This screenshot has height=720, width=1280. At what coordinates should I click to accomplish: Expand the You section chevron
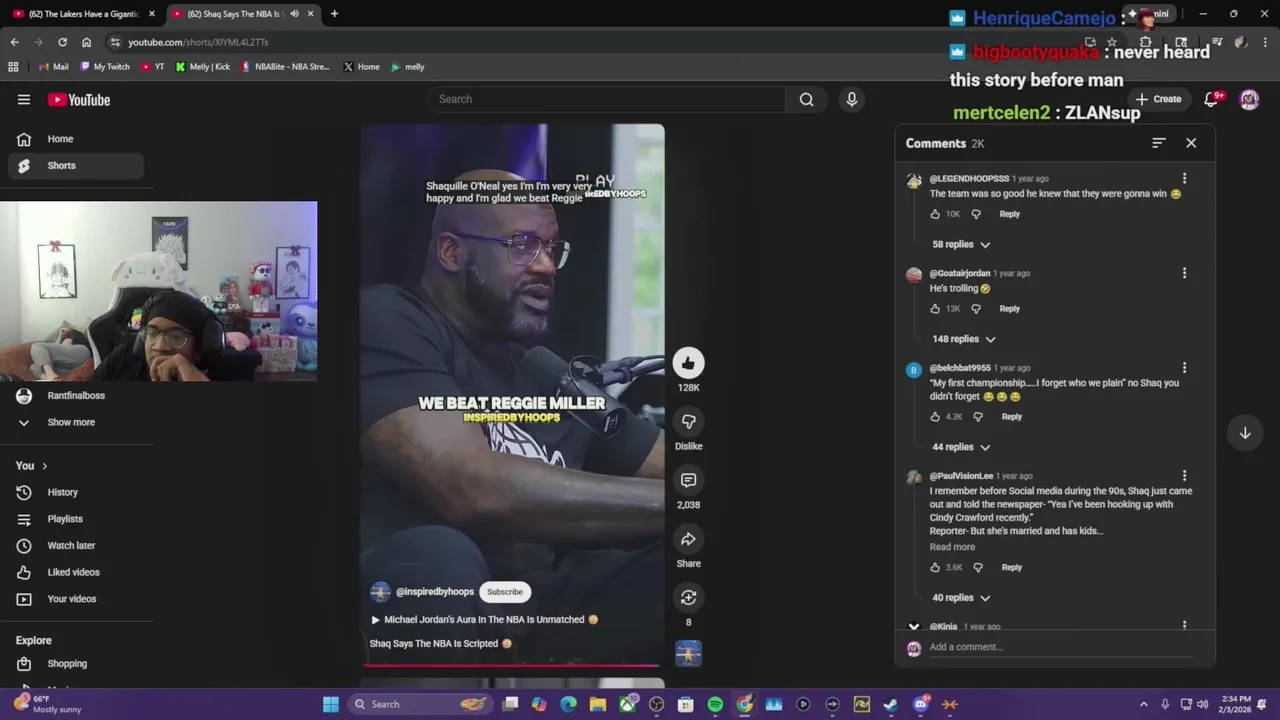(x=44, y=466)
